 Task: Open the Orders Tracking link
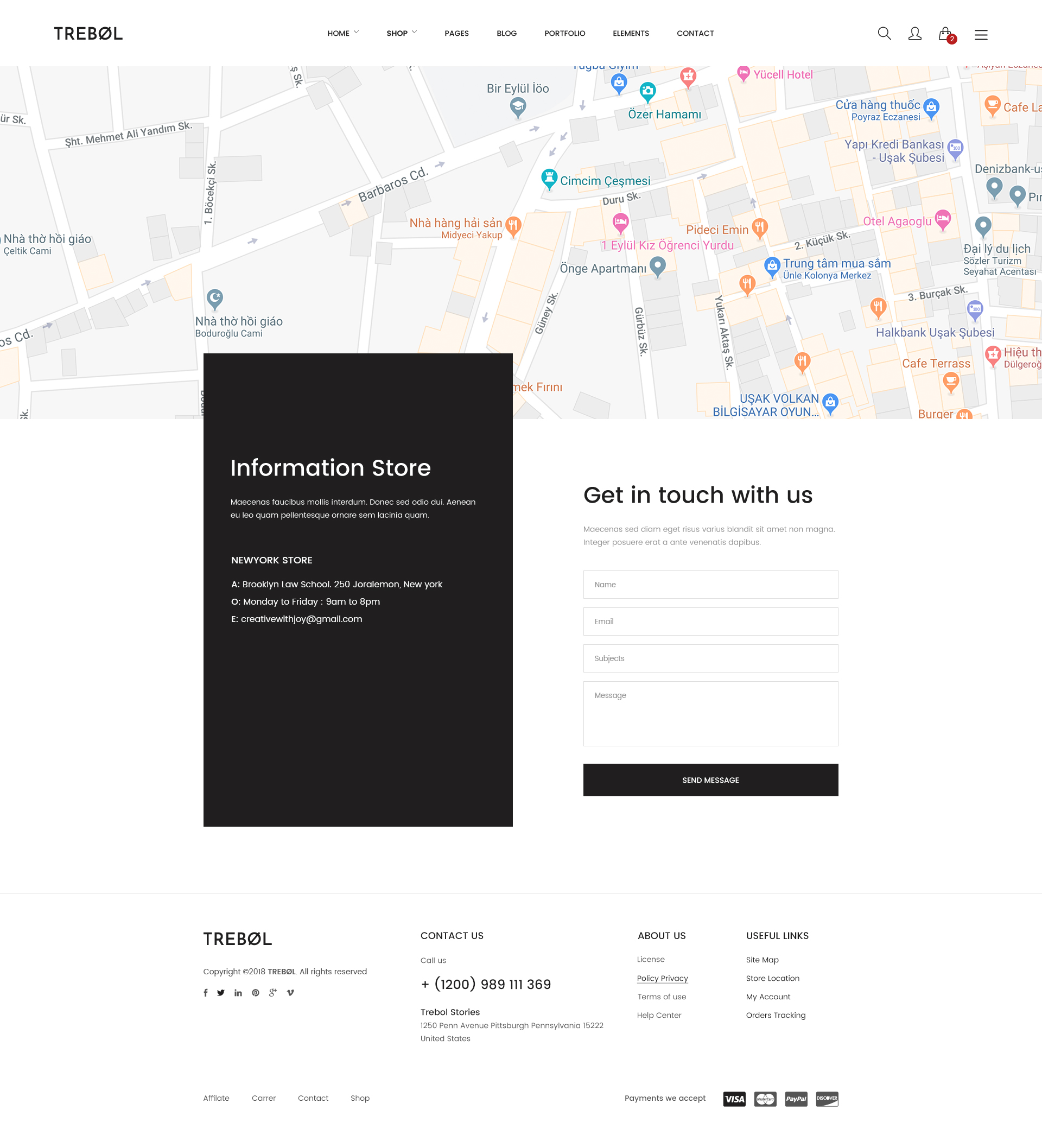(x=776, y=1016)
